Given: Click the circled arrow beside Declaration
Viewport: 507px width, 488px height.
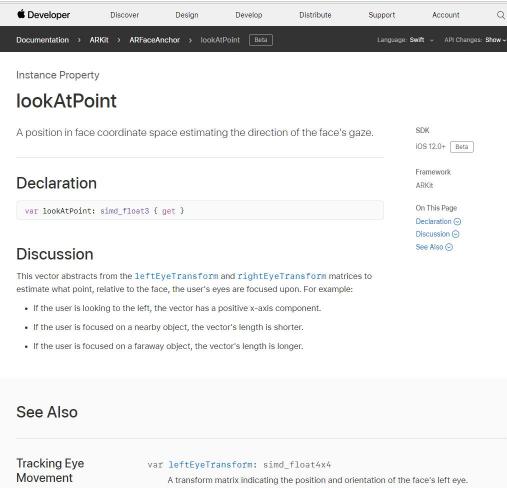Looking at the screenshot, I should [x=457, y=222].
